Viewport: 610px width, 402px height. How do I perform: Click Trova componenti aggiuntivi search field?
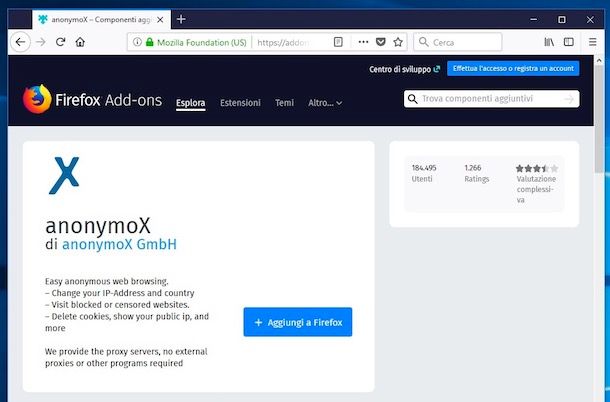[491, 99]
